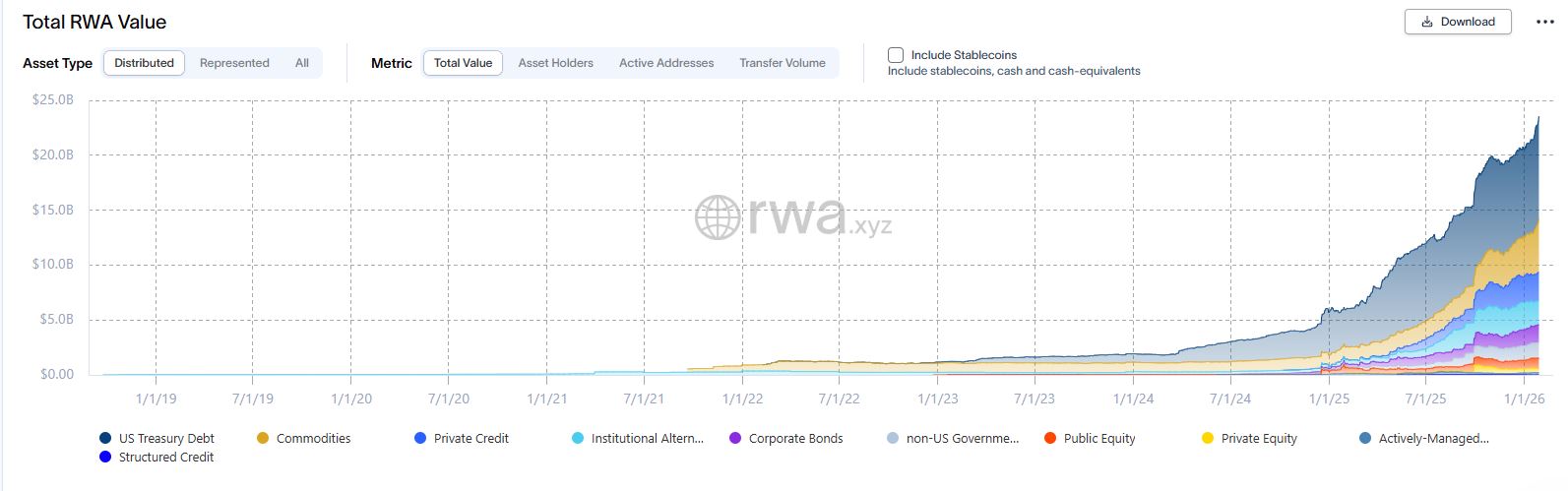Open the three-dot more options menu
The image size is (1568, 491).
pos(1544,22)
